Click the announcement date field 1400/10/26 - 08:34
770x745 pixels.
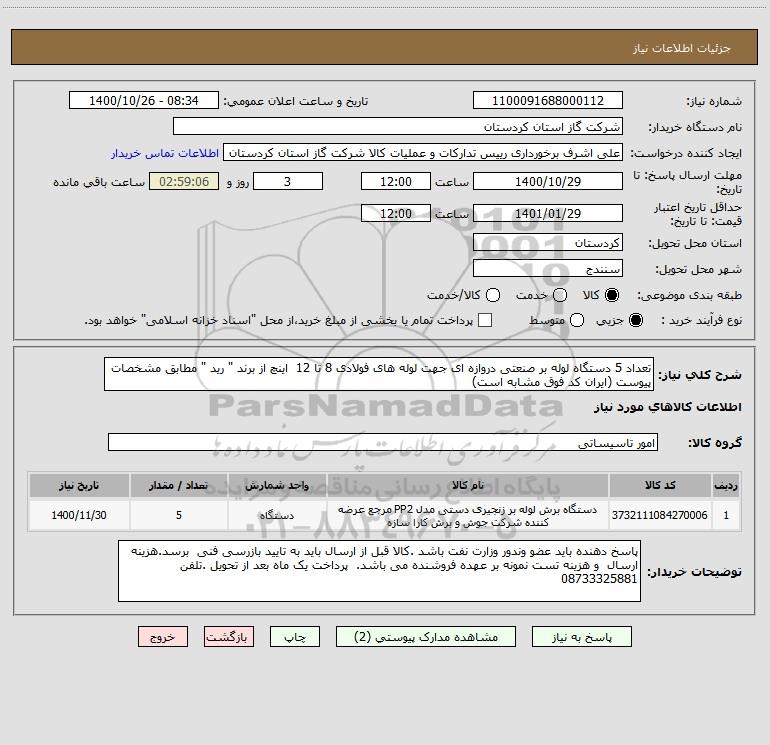click(144, 101)
